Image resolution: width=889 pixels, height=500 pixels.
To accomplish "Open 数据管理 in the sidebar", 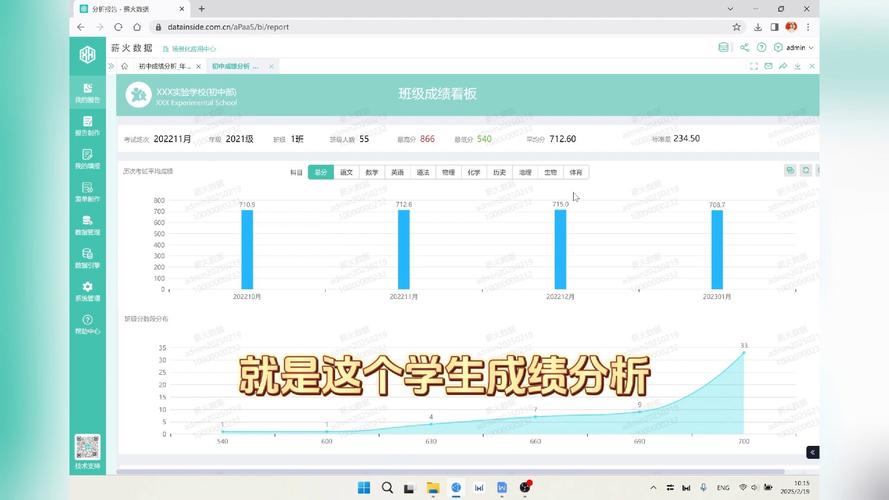I will [x=87, y=225].
